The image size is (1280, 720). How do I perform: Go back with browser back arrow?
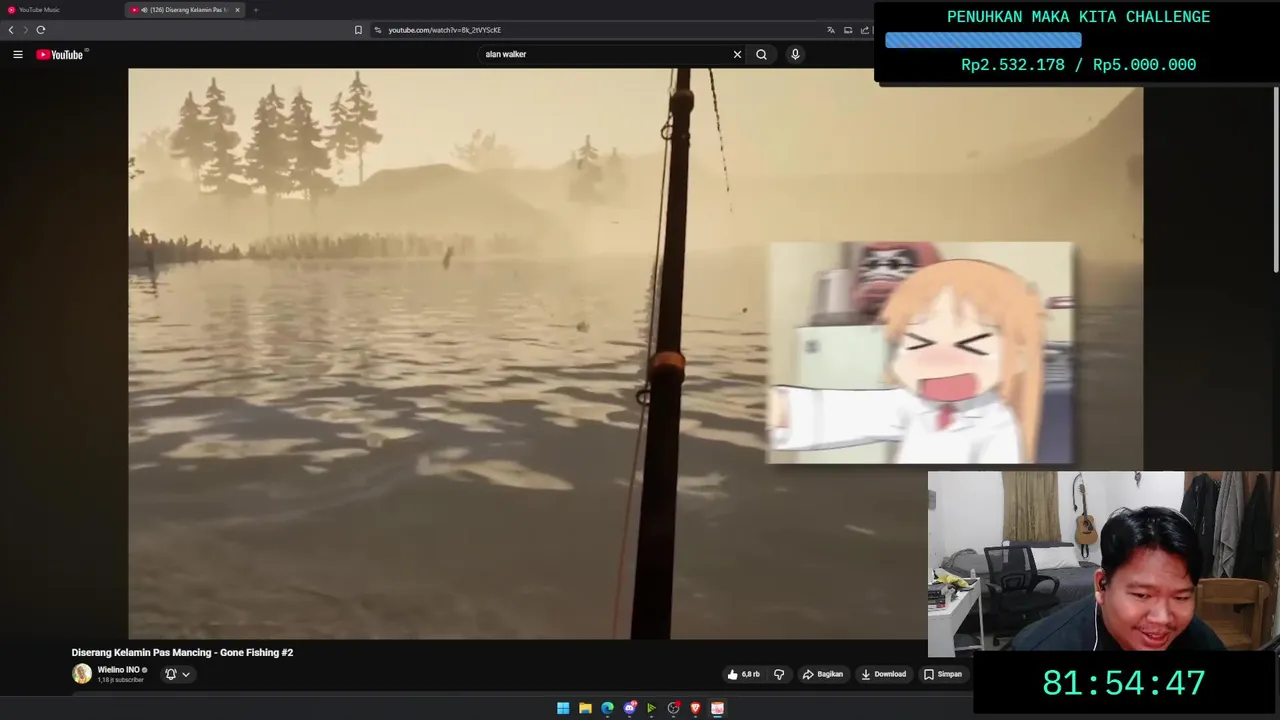[11, 30]
